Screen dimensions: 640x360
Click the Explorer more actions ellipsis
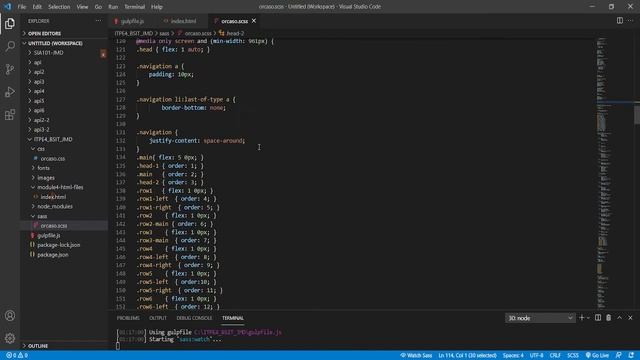(98, 21)
